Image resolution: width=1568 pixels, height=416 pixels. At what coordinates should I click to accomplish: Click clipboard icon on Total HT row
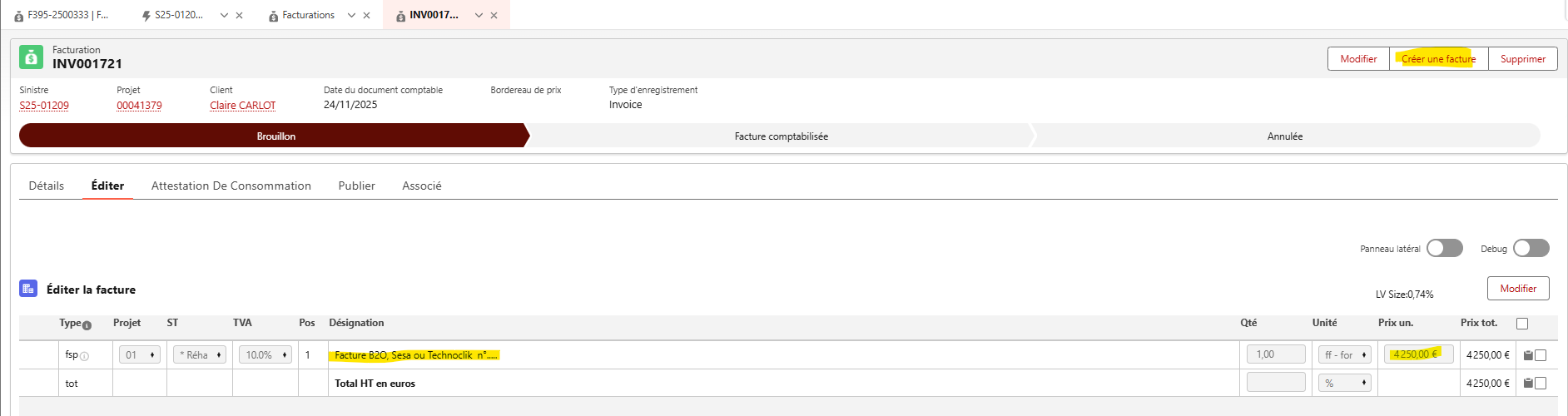pyautogui.click(x=1528, y=384)
